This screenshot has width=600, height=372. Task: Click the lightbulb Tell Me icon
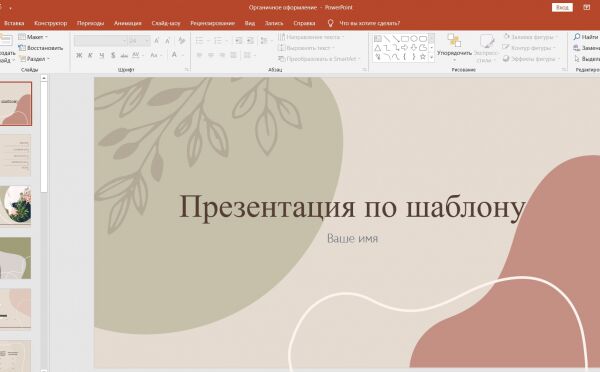[x=331, y=23]
